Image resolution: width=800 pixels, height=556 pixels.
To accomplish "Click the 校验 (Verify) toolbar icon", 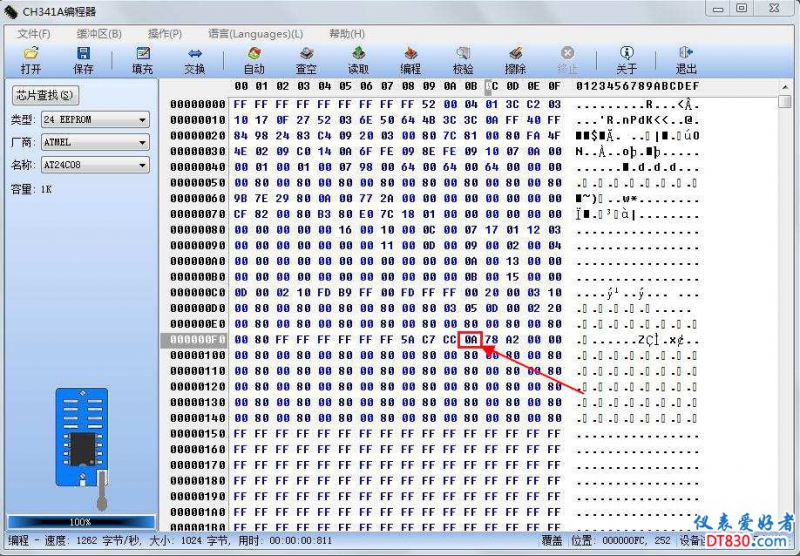I will (x=463, y=59).
